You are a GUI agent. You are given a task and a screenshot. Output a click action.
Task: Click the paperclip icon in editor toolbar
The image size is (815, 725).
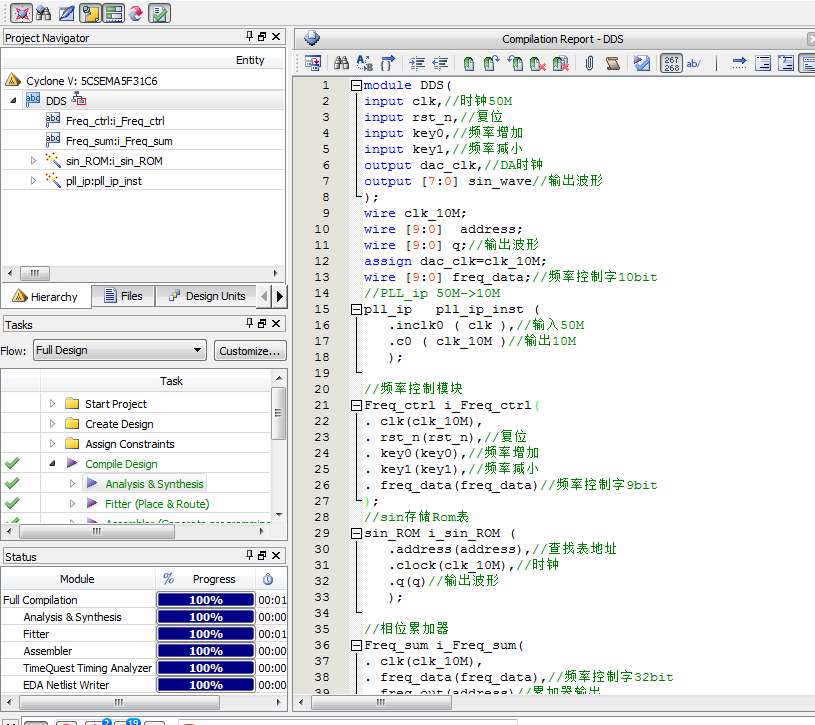590,63
